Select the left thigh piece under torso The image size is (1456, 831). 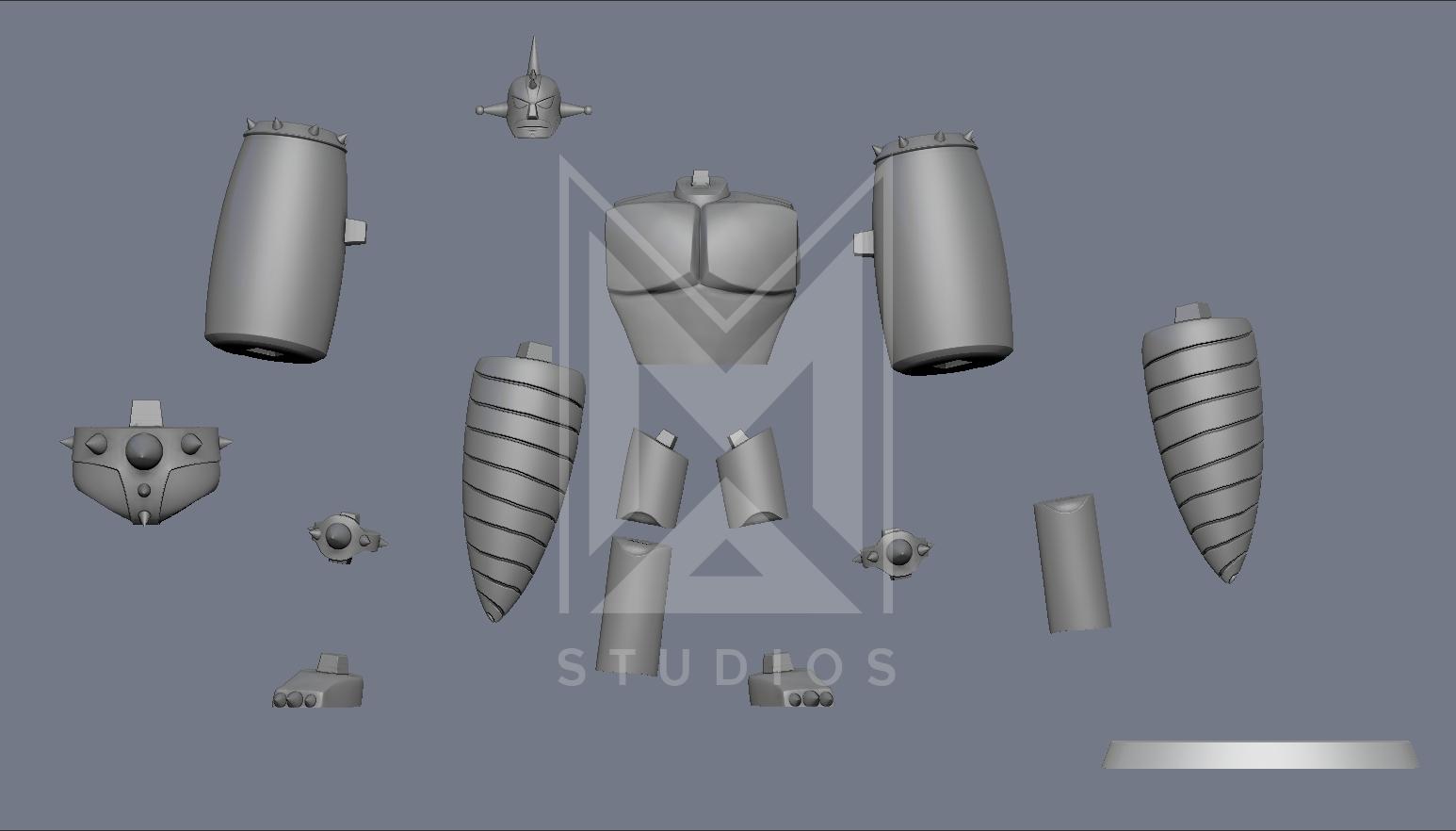[651, 478]
